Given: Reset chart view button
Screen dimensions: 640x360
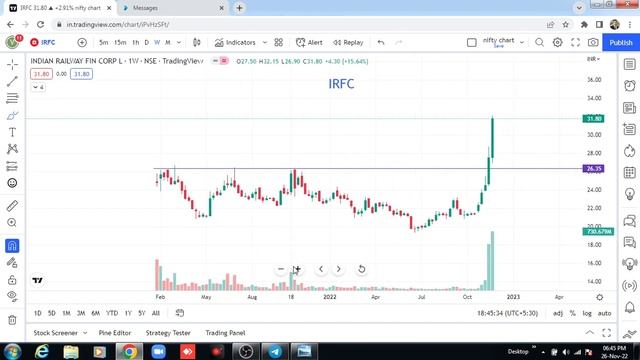Looking at the screenshot, I should pyautogui.click(x=361, y=269).
